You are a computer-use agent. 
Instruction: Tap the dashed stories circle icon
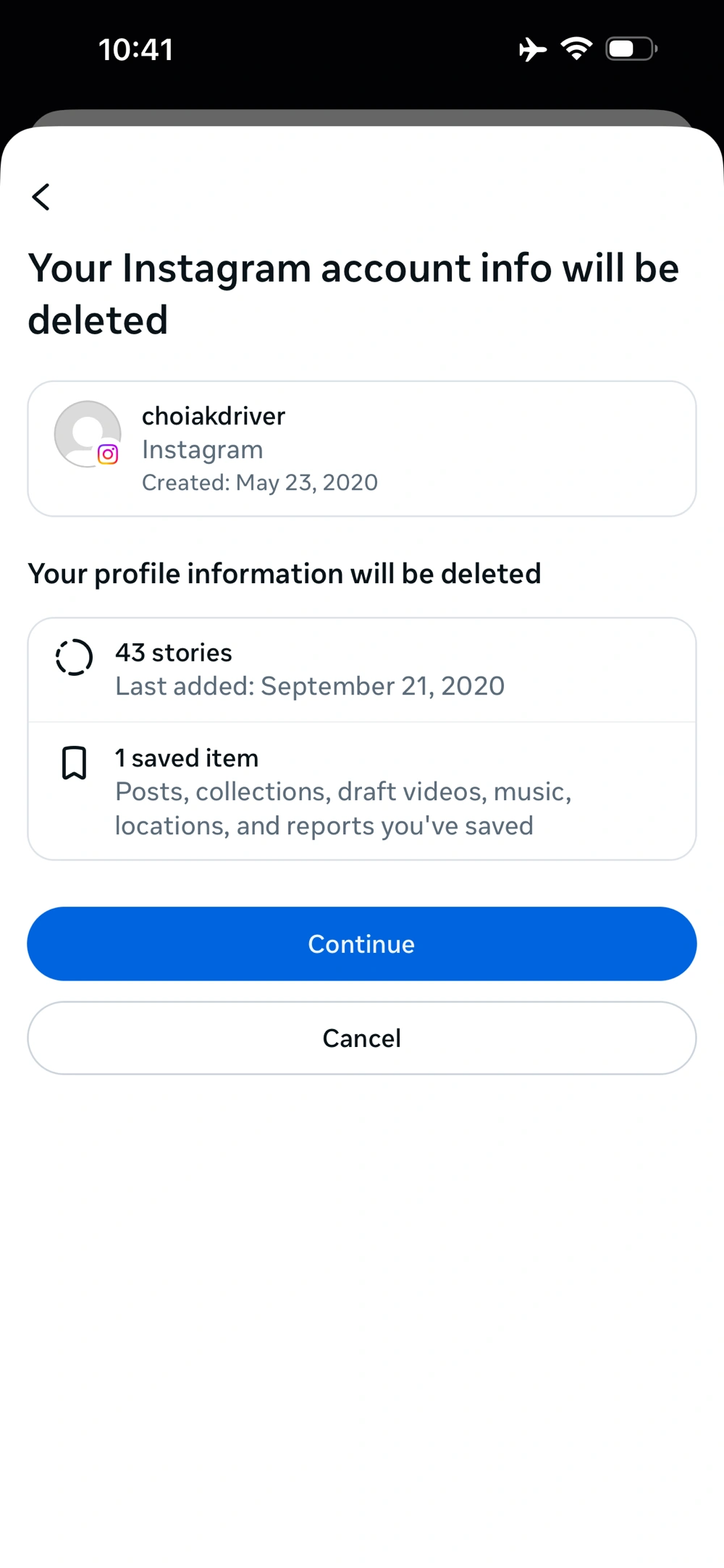75,658
